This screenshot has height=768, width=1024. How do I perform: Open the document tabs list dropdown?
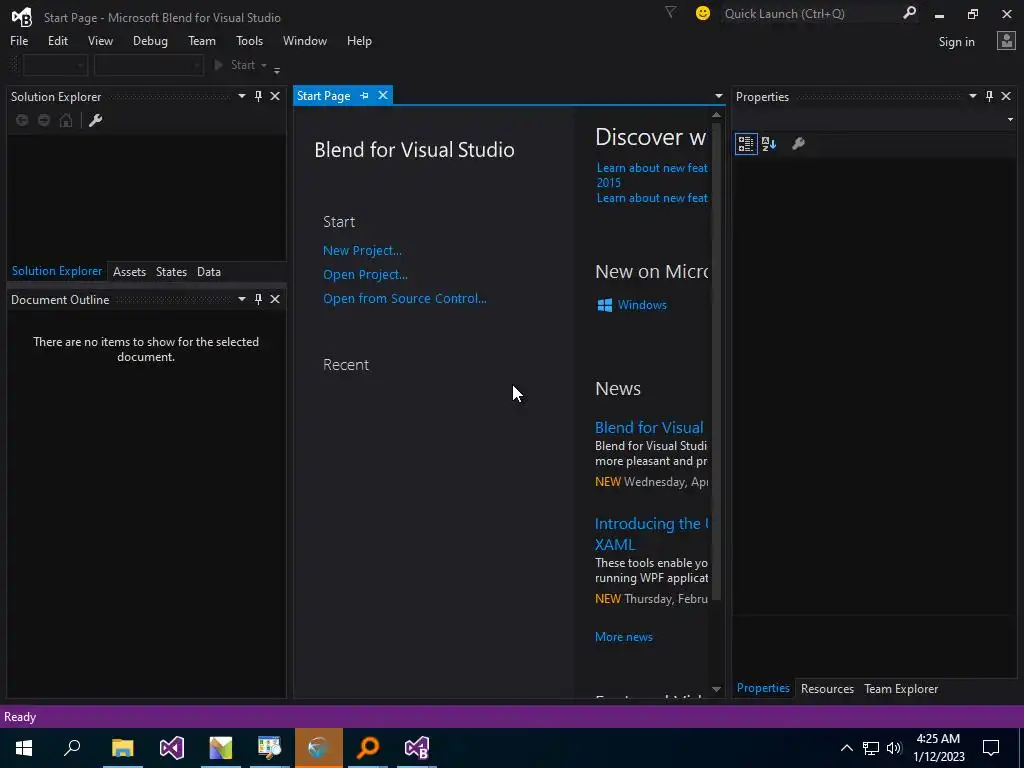click(718, 96)
